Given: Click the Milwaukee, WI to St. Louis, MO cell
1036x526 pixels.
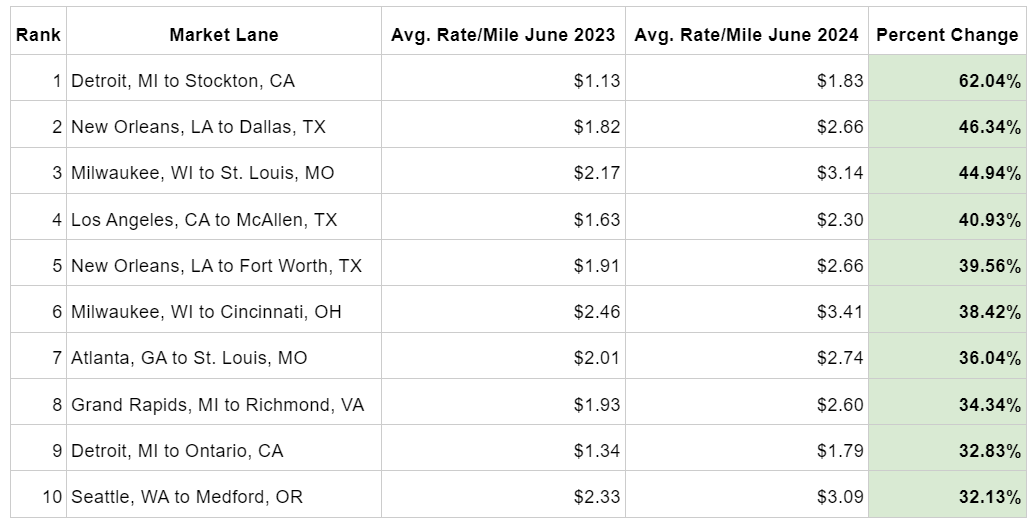Looking at the screenshot, I should pyautogui.click(x=224, y=173).
